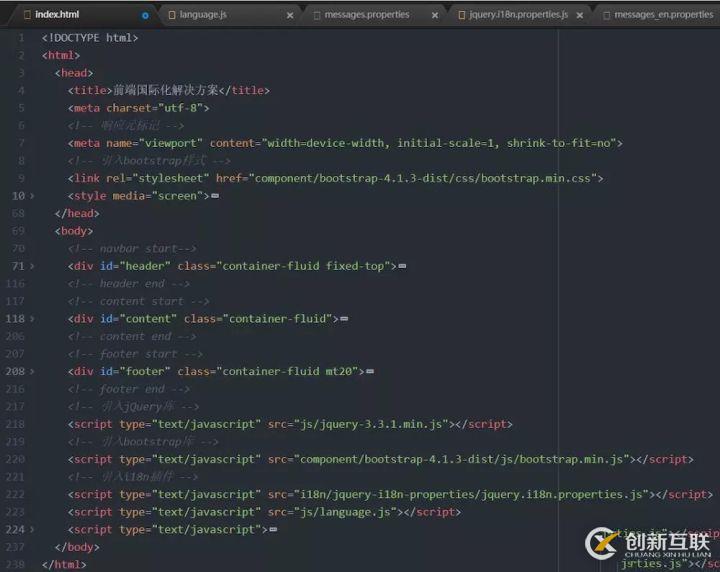Click the <!DOCTYPE html> text
Screen dimensions: 720x572
(90, 38)
